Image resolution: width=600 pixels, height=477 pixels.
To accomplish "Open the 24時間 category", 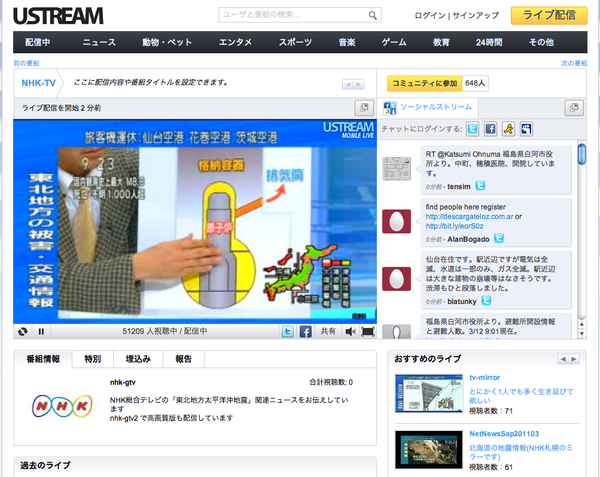I will point(489,42).
